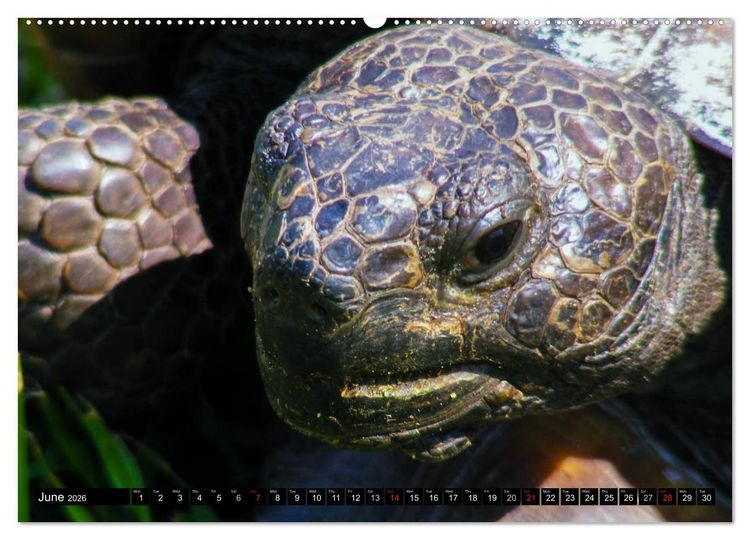Screen dimensions: 750x540
Task: Select date 11 in the calendar strip
Action: click(336, 496)
